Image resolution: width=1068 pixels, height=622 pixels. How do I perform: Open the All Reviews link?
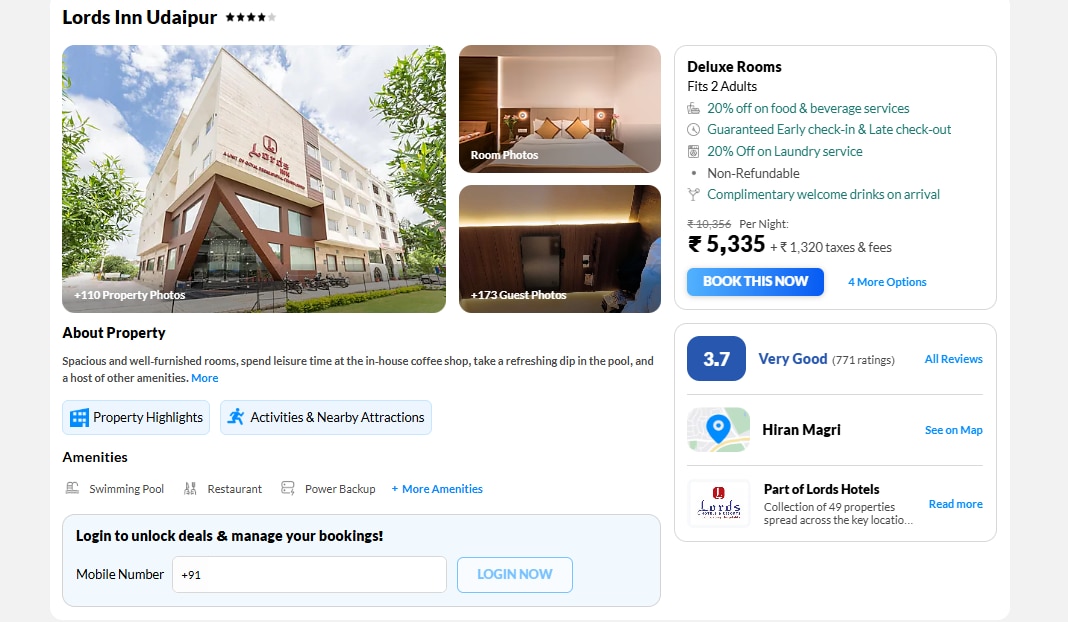point(953,359)
